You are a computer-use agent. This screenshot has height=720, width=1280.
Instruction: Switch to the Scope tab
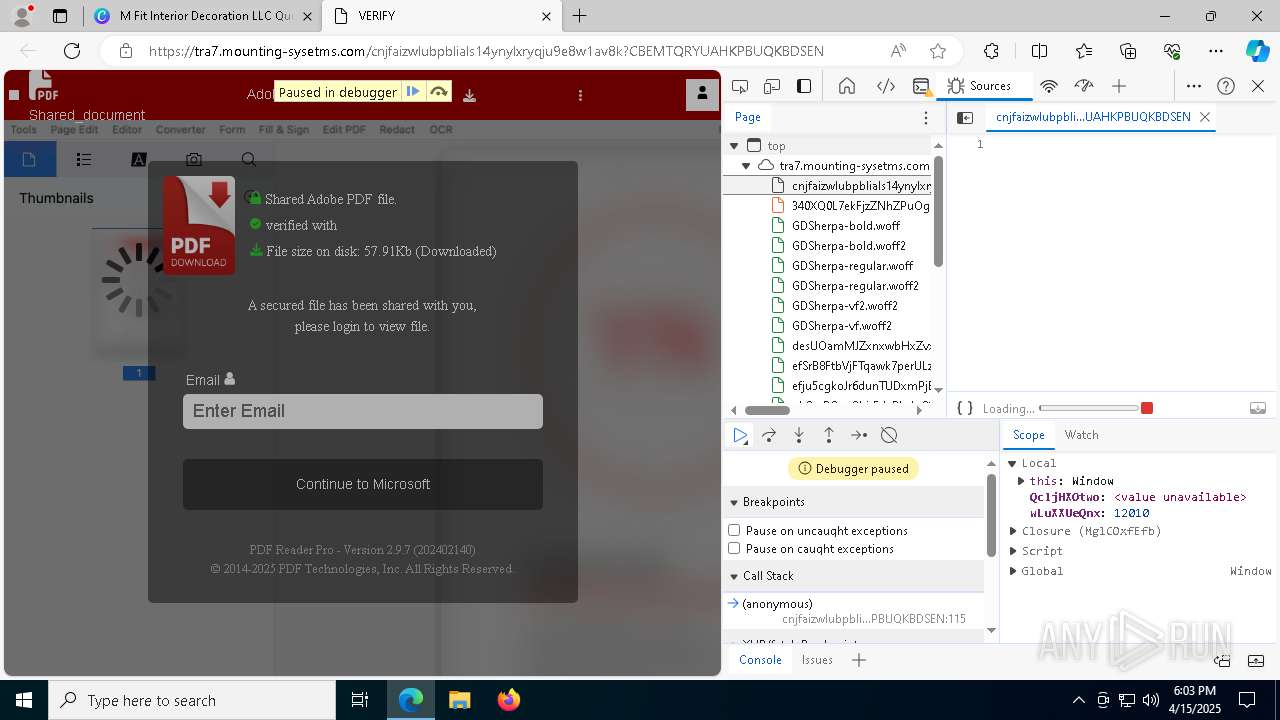[x=1028, y=435]
